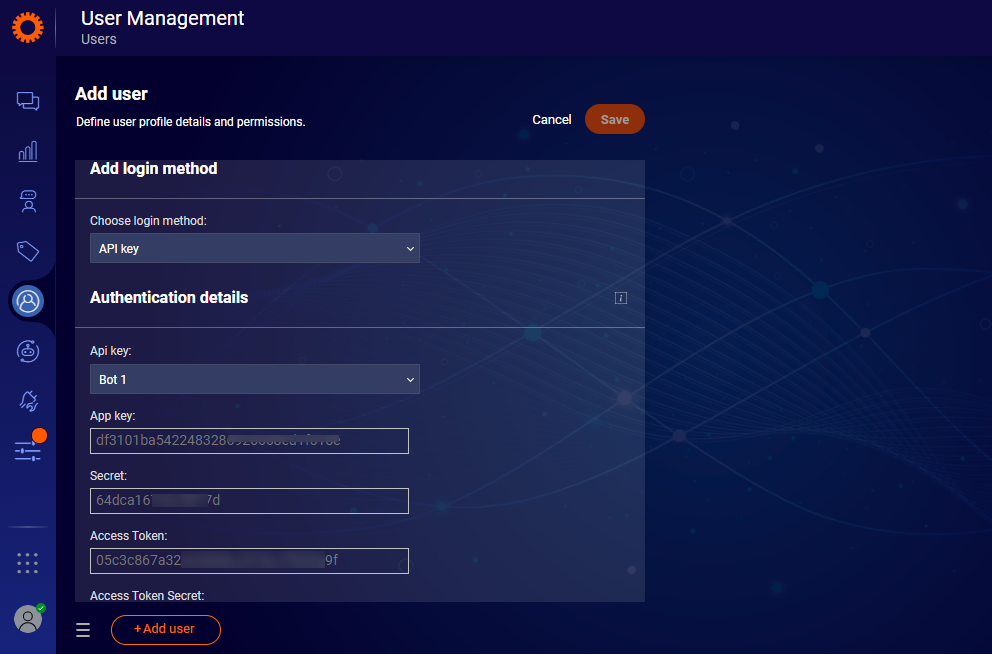The image size is (992, 654).
Task: Select the user management profile icon
Action: 28,300
